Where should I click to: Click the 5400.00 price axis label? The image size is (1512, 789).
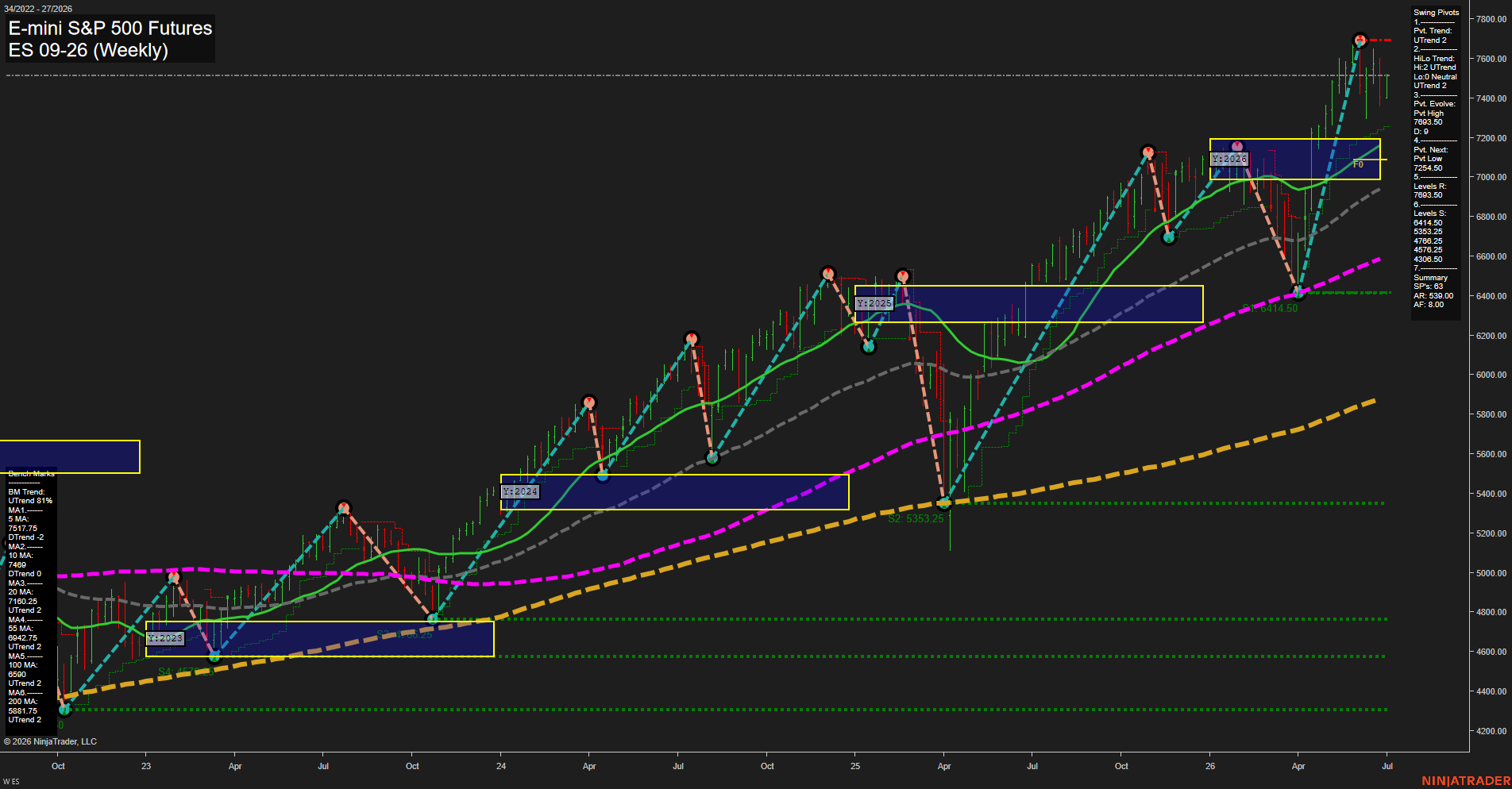[x=1491, y=494]
